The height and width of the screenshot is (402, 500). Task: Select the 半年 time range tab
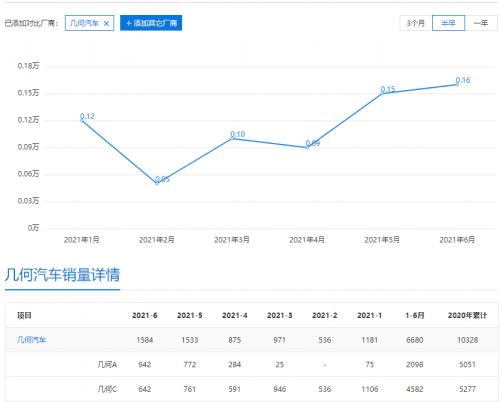pyautogui.click(x=448, y=23)
